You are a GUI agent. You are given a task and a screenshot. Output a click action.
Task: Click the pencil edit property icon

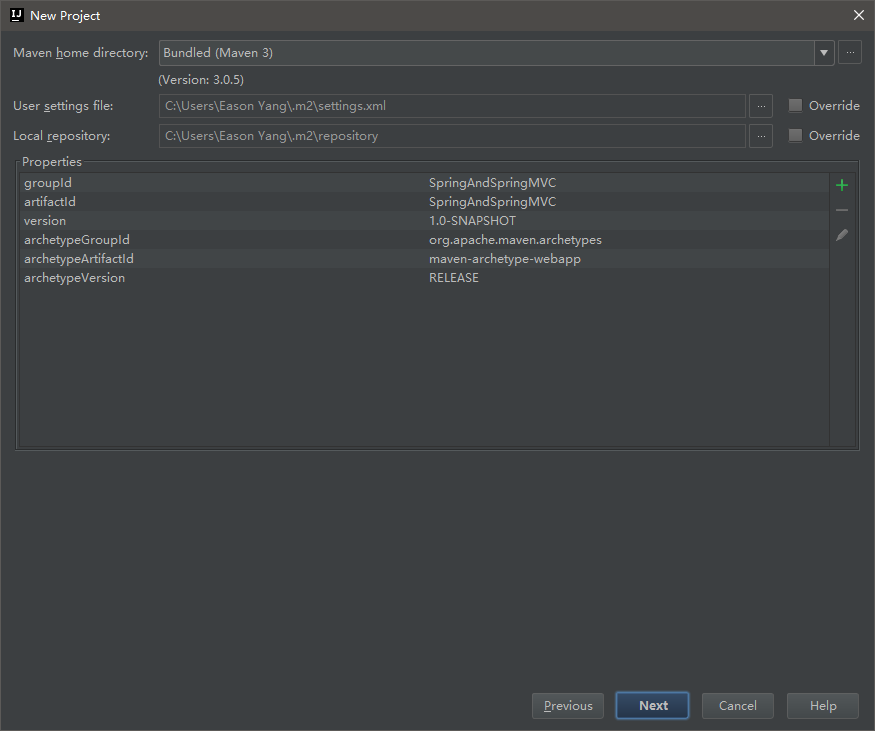click(x=842, y=235)
